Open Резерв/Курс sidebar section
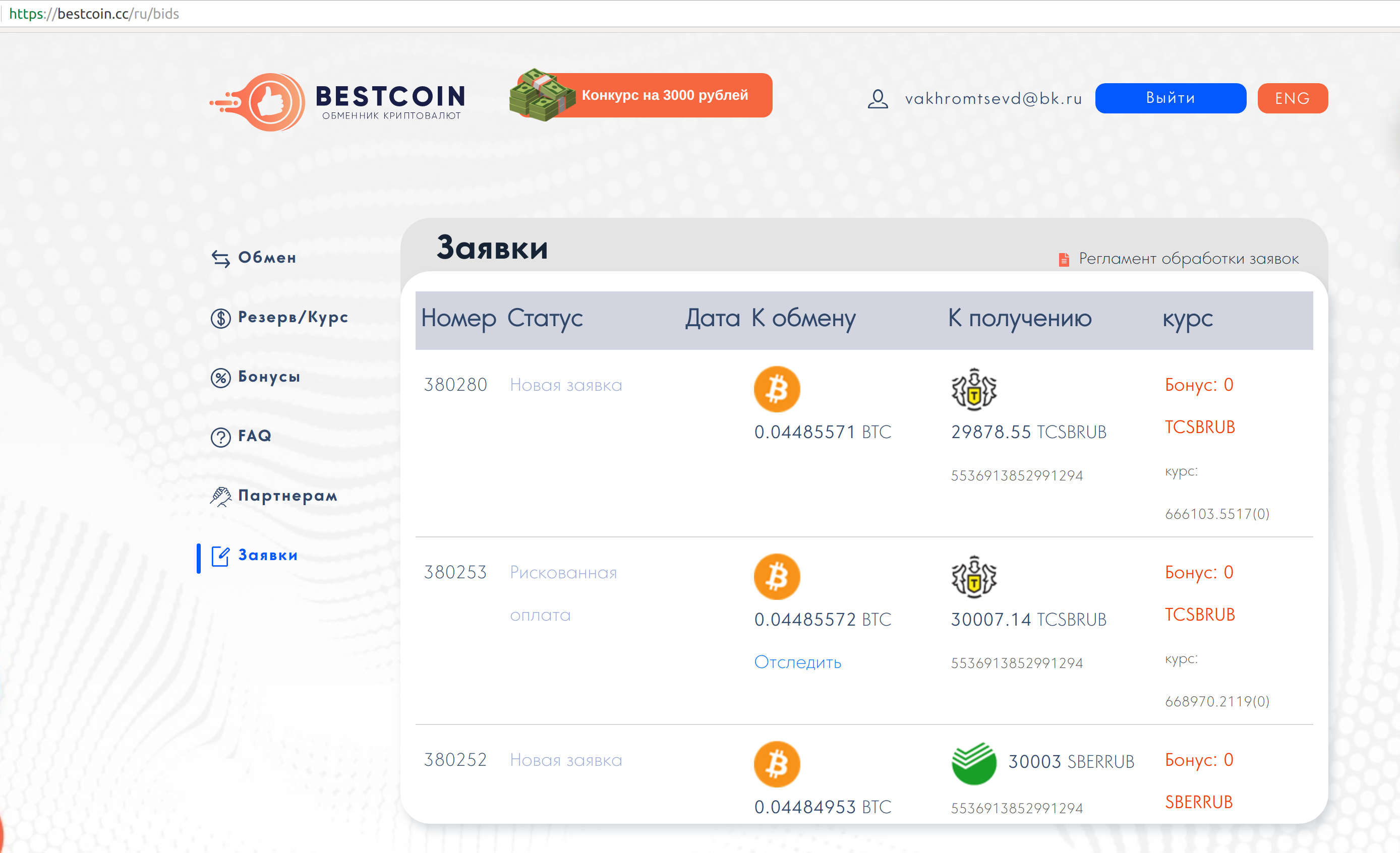 tap(292, 318)
